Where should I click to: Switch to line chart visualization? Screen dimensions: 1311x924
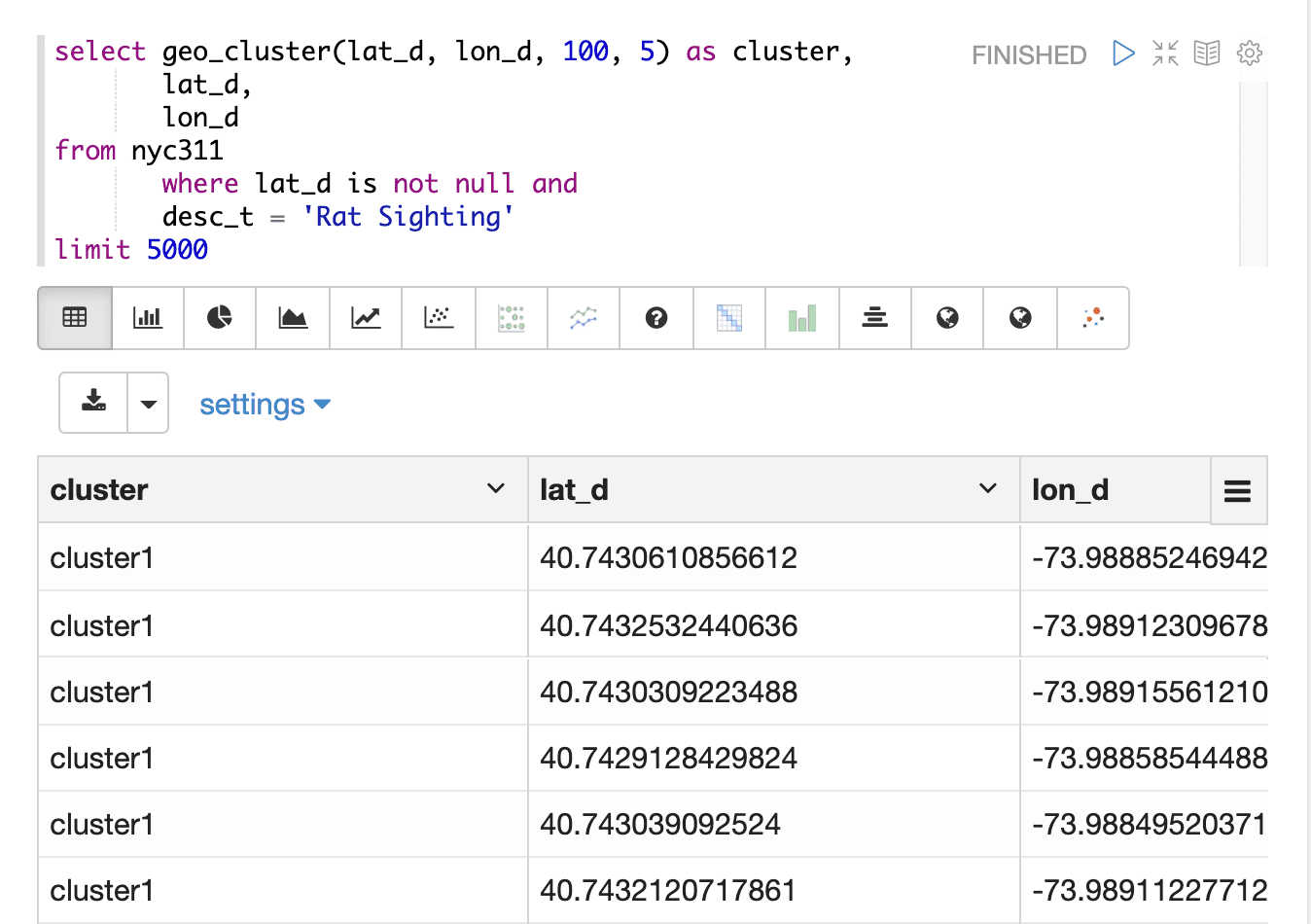365,318
